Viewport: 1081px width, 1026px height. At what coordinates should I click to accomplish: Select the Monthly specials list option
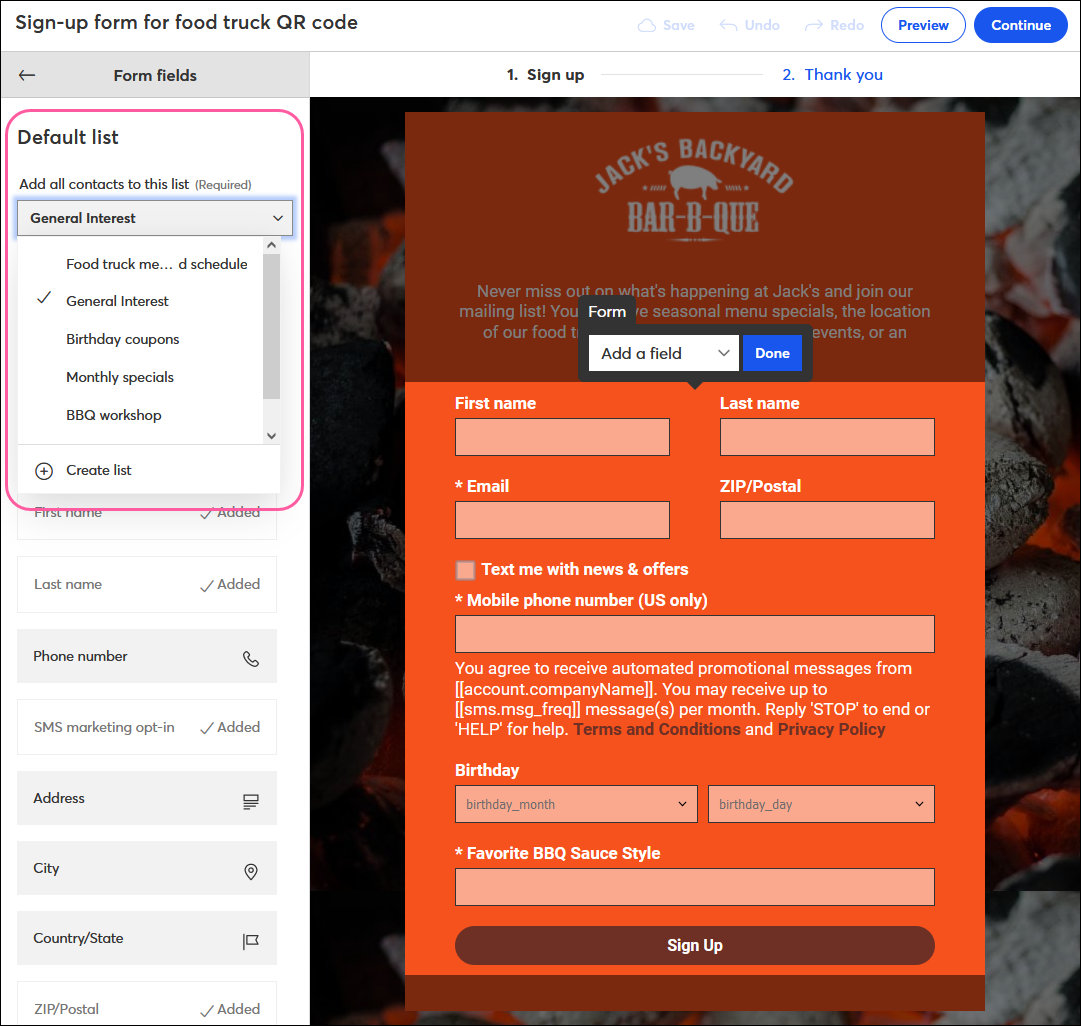point(141,377)
